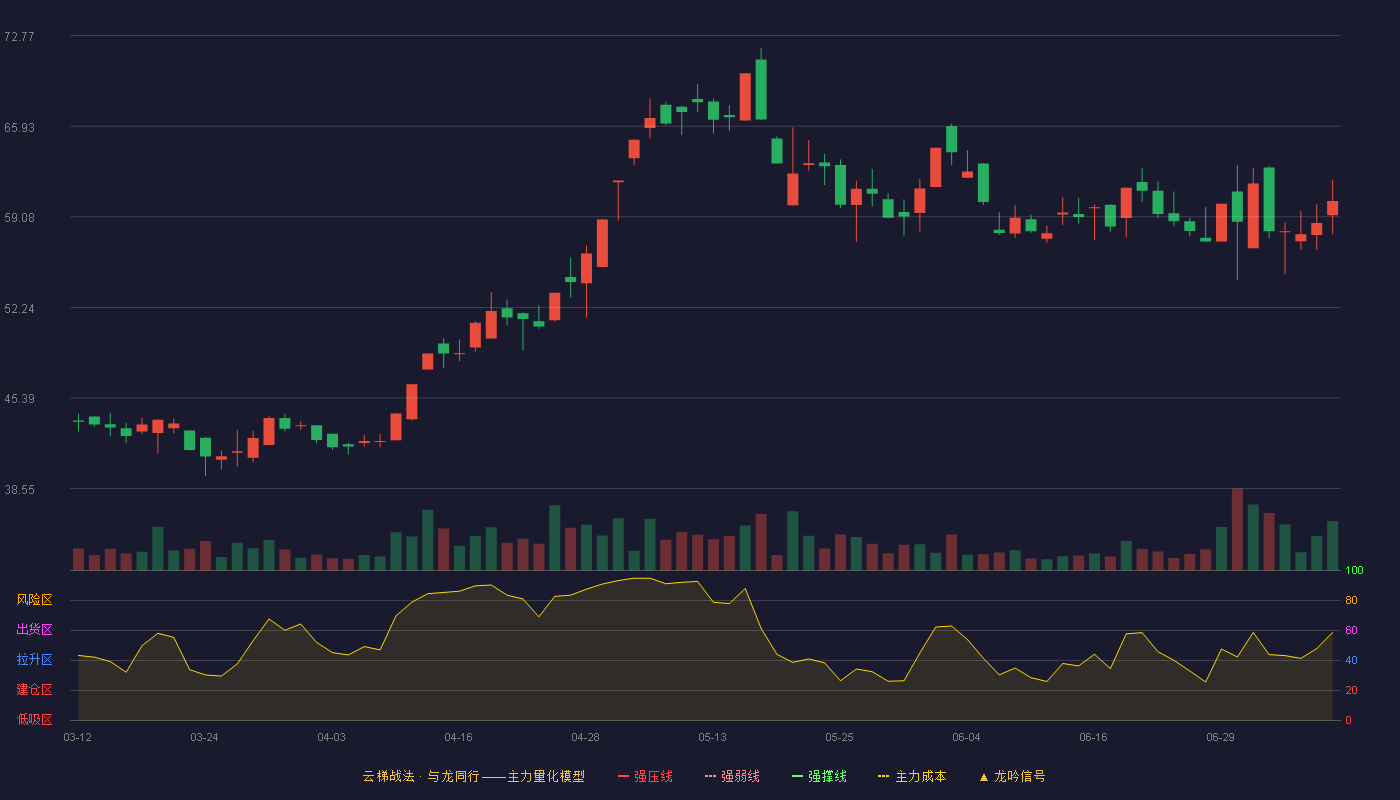
Task: Click the 03-24 date label
Action: [x=204, y=737]
